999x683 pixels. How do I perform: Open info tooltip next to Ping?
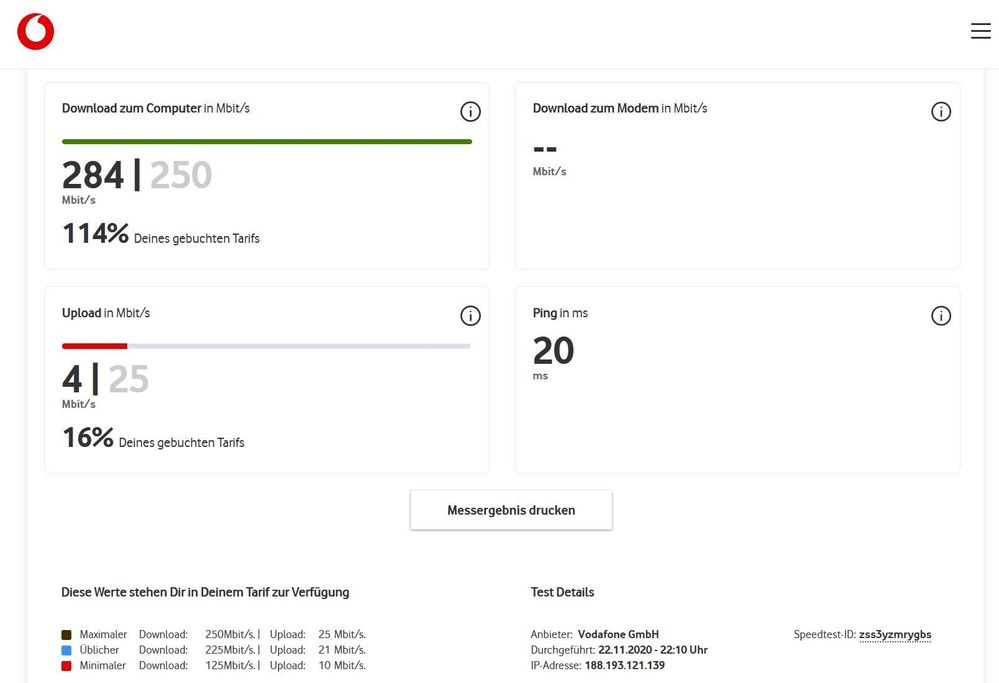941,315
